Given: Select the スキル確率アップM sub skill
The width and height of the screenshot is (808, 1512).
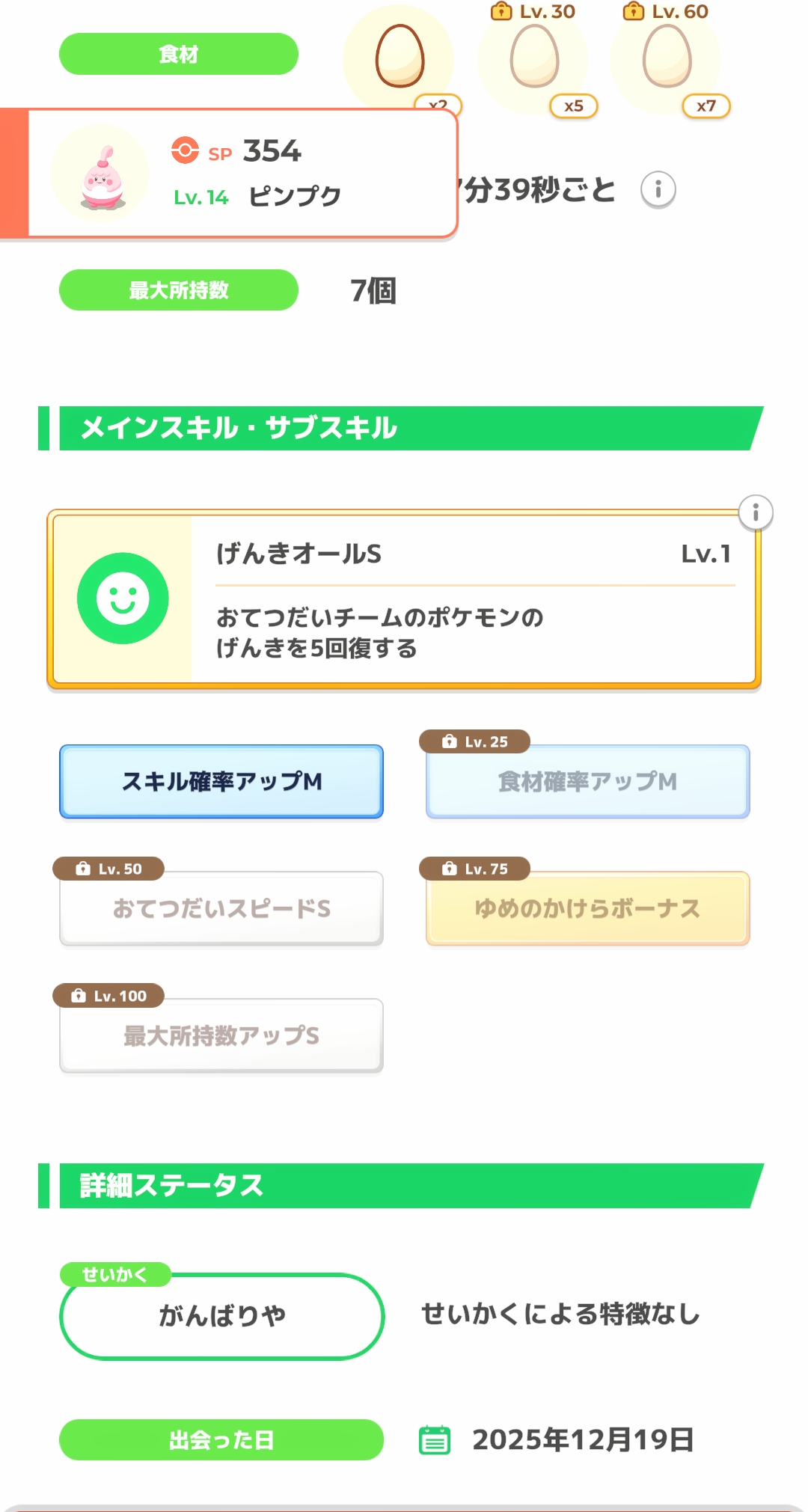Looking at the screenshot, I should click(221, 781).
